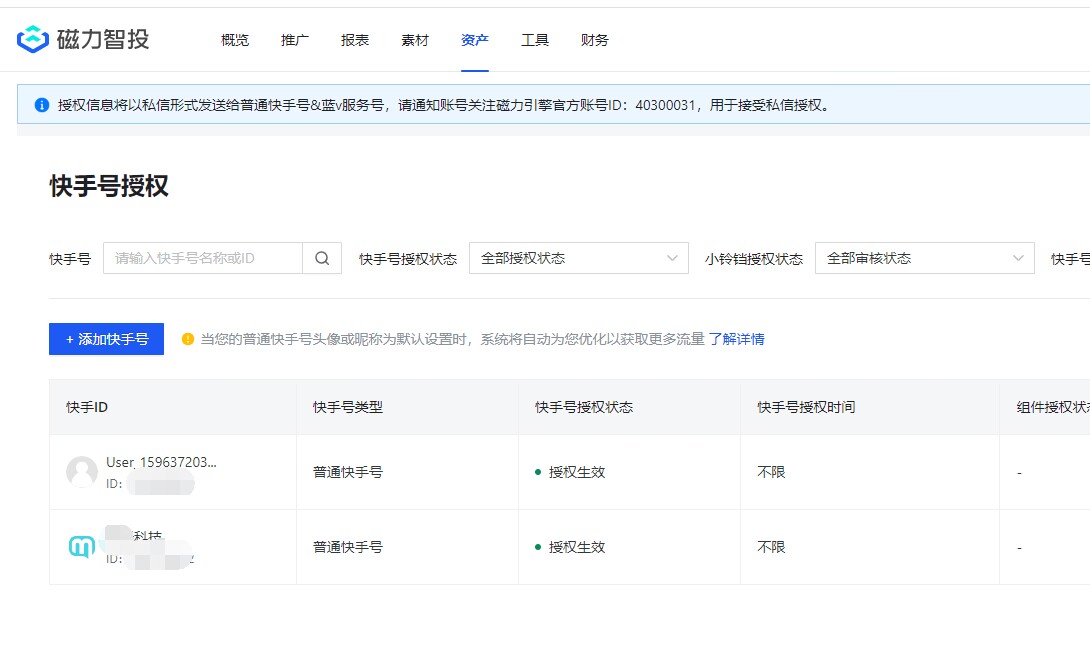Focus the 快手号 name or ID search field

pyautogui.click(x=203, y=258)
